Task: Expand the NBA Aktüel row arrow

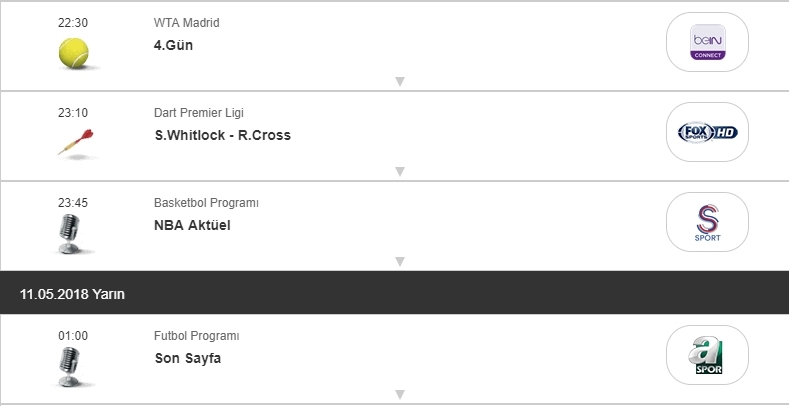Action: point(399,262)
